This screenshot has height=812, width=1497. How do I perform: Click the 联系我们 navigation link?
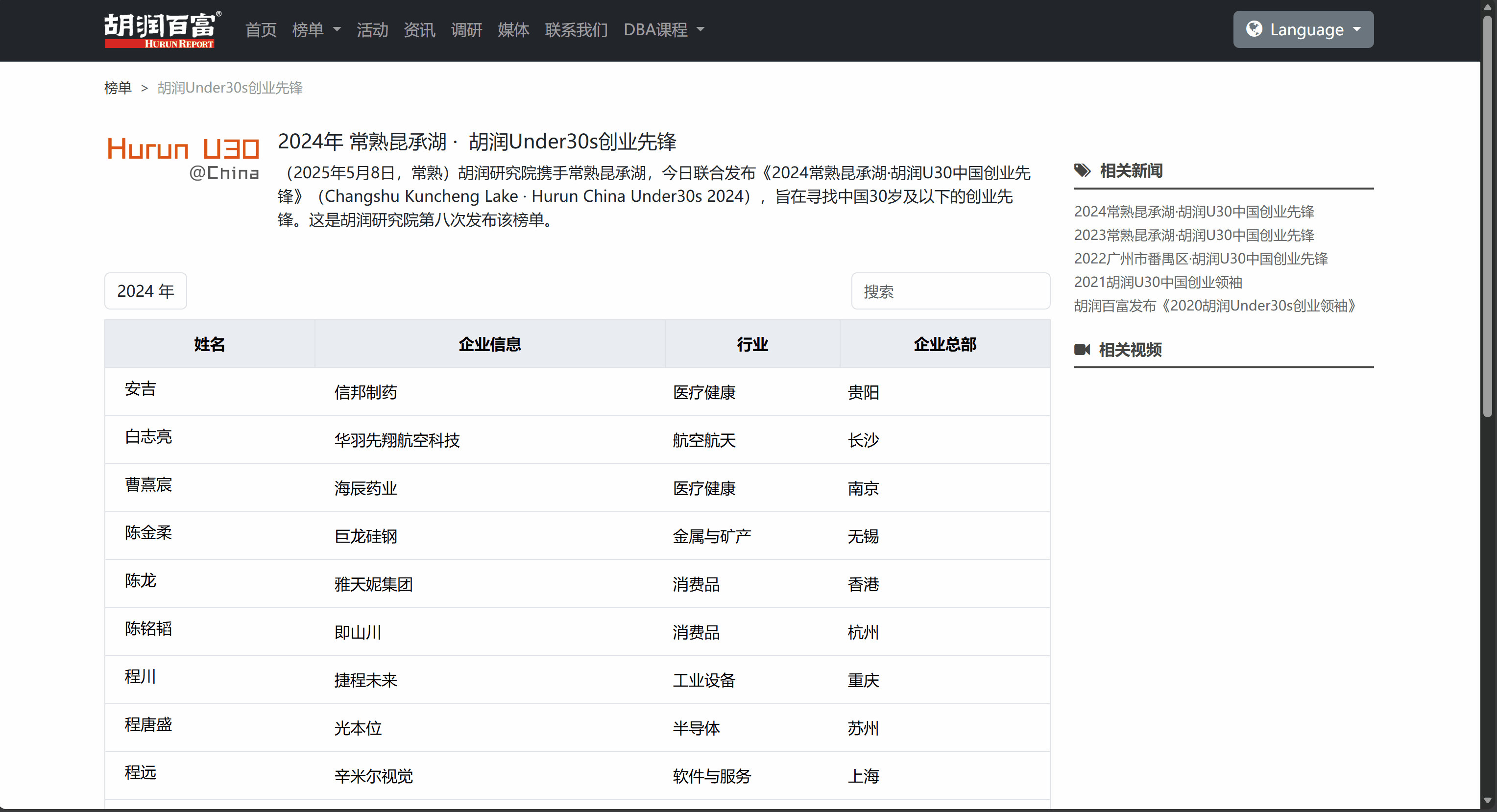click(576, 29)
